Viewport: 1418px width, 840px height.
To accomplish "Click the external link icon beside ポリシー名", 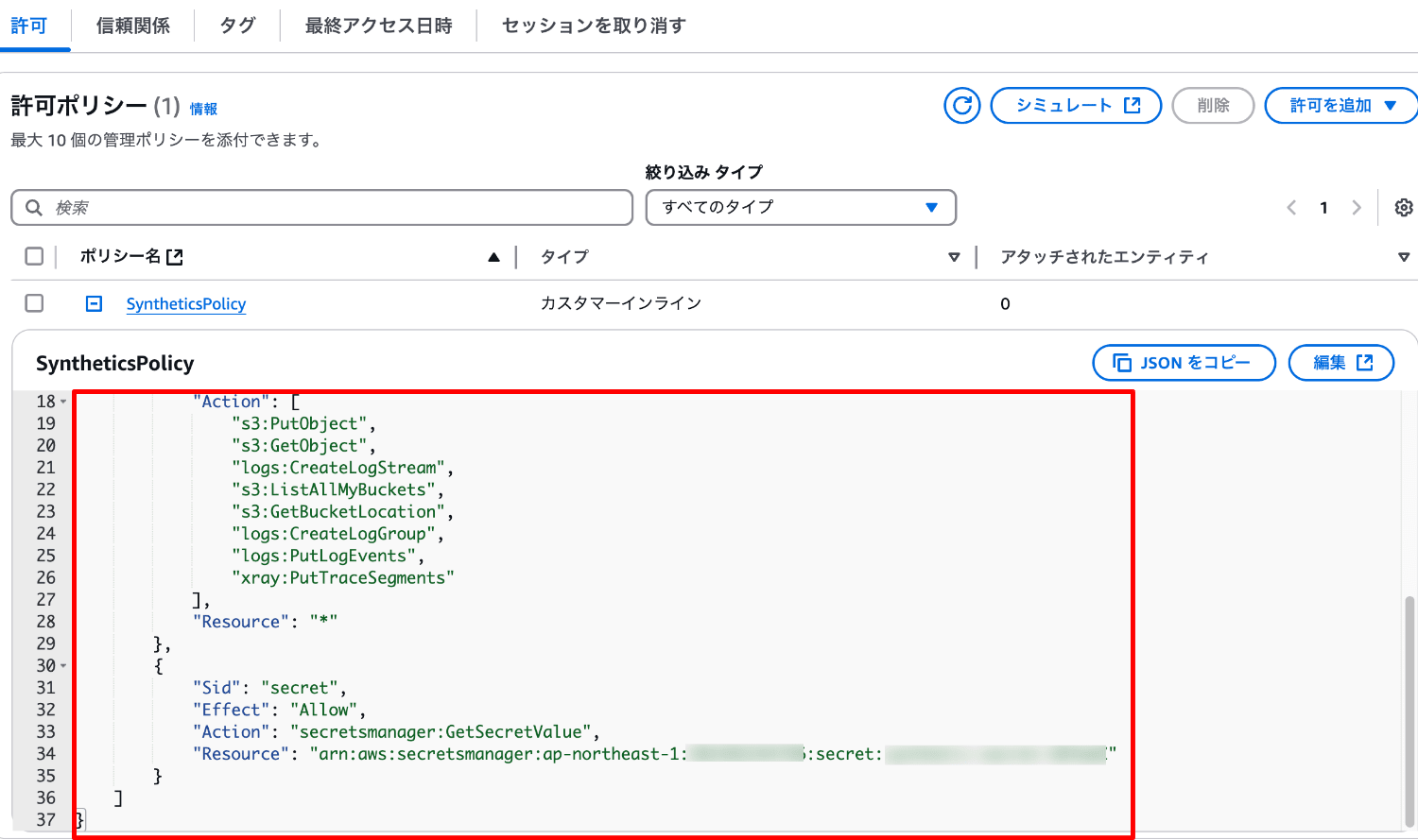I will click(174, 256).
